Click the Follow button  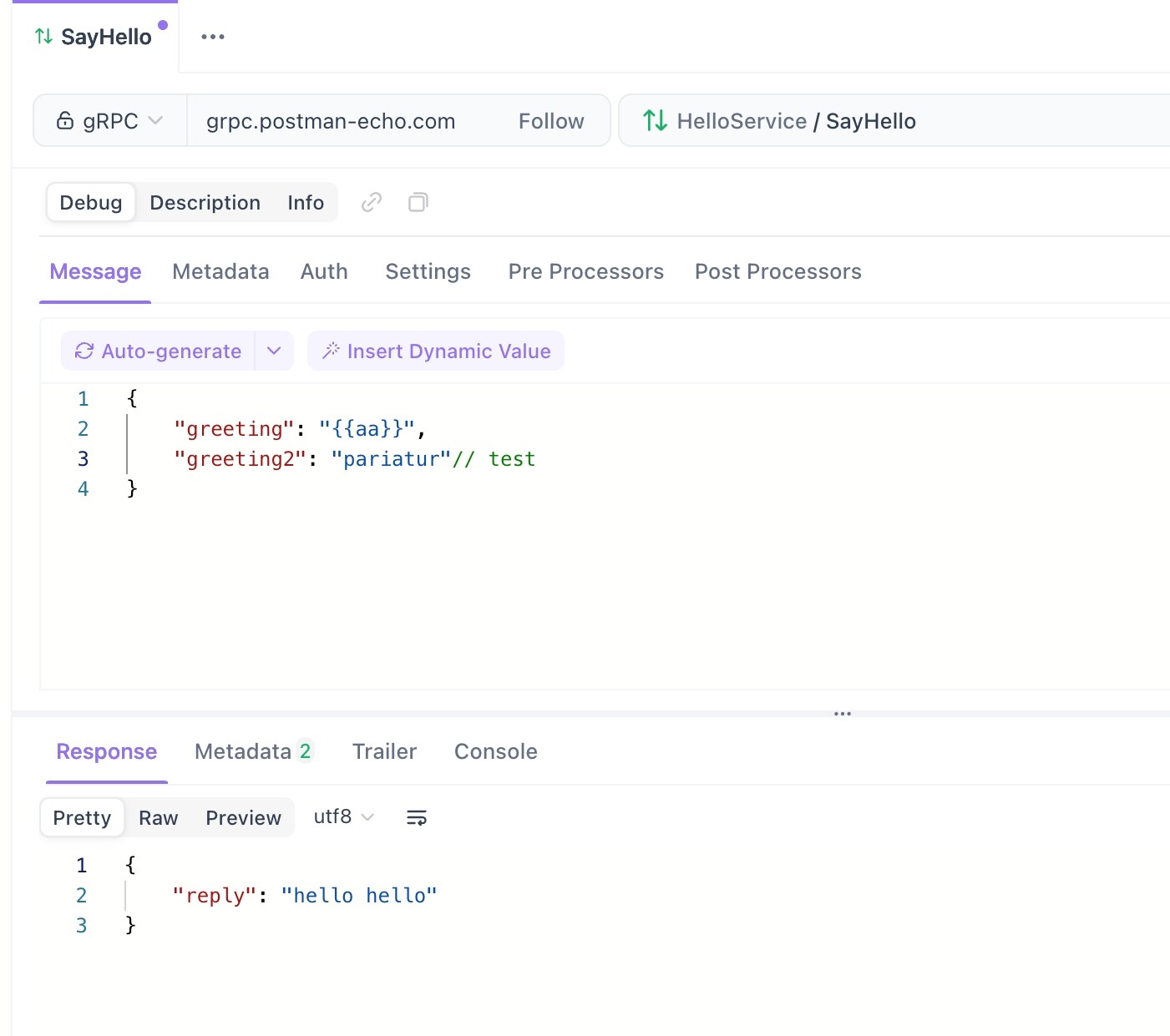point(550,121)
